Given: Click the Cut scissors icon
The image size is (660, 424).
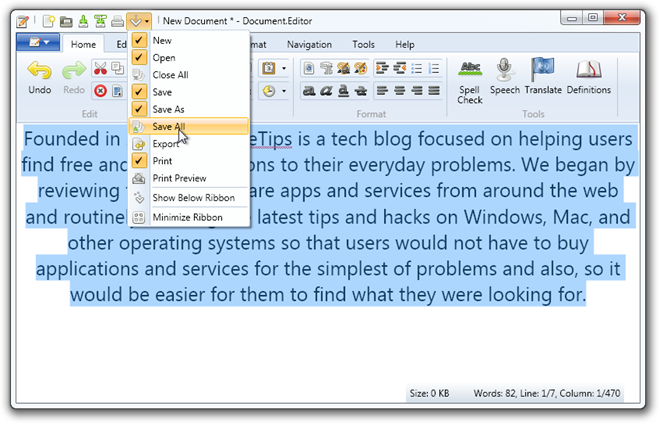Looking at the screenshot, I should pos(100,68).
